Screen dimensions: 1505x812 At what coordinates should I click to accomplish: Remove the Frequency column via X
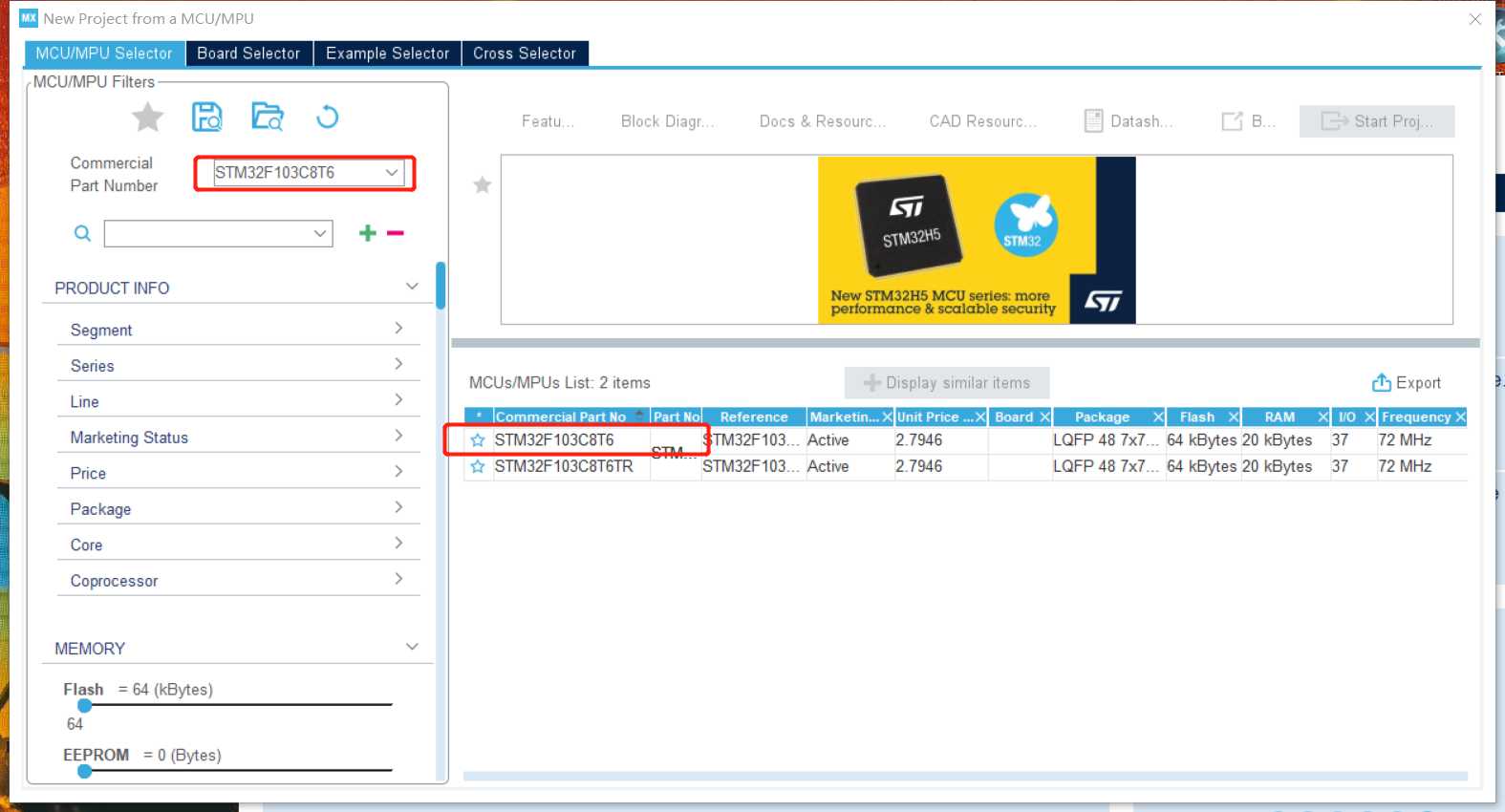(x=1460, y=417)
